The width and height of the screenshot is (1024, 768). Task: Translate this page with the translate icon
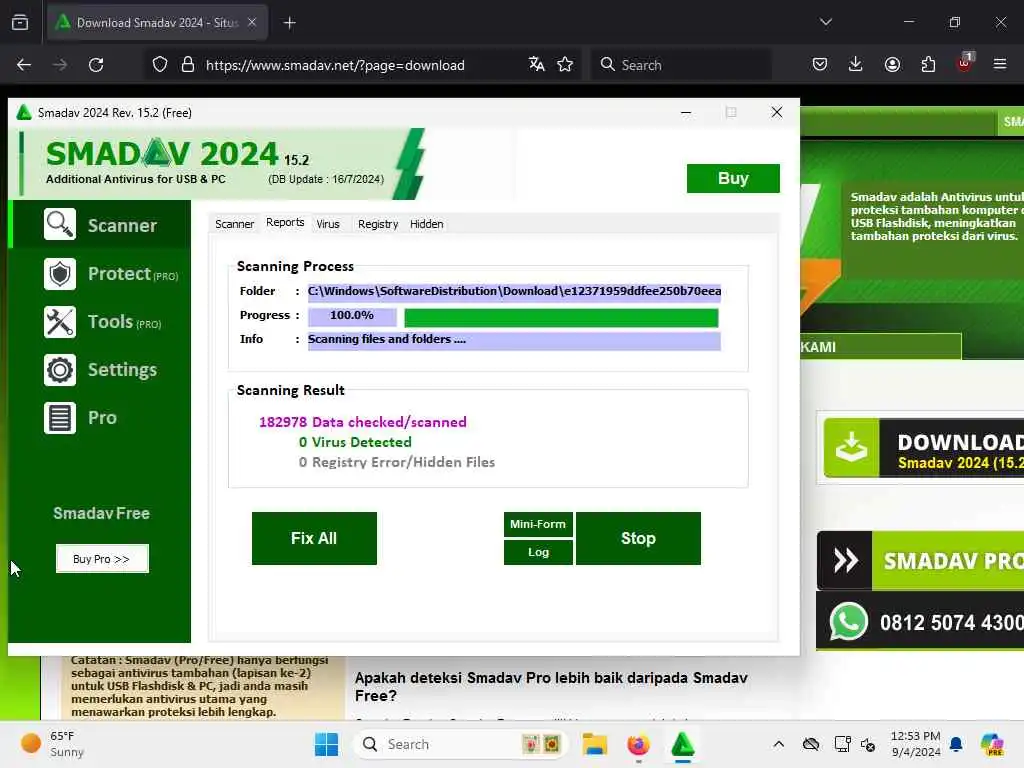coord(537,64)
